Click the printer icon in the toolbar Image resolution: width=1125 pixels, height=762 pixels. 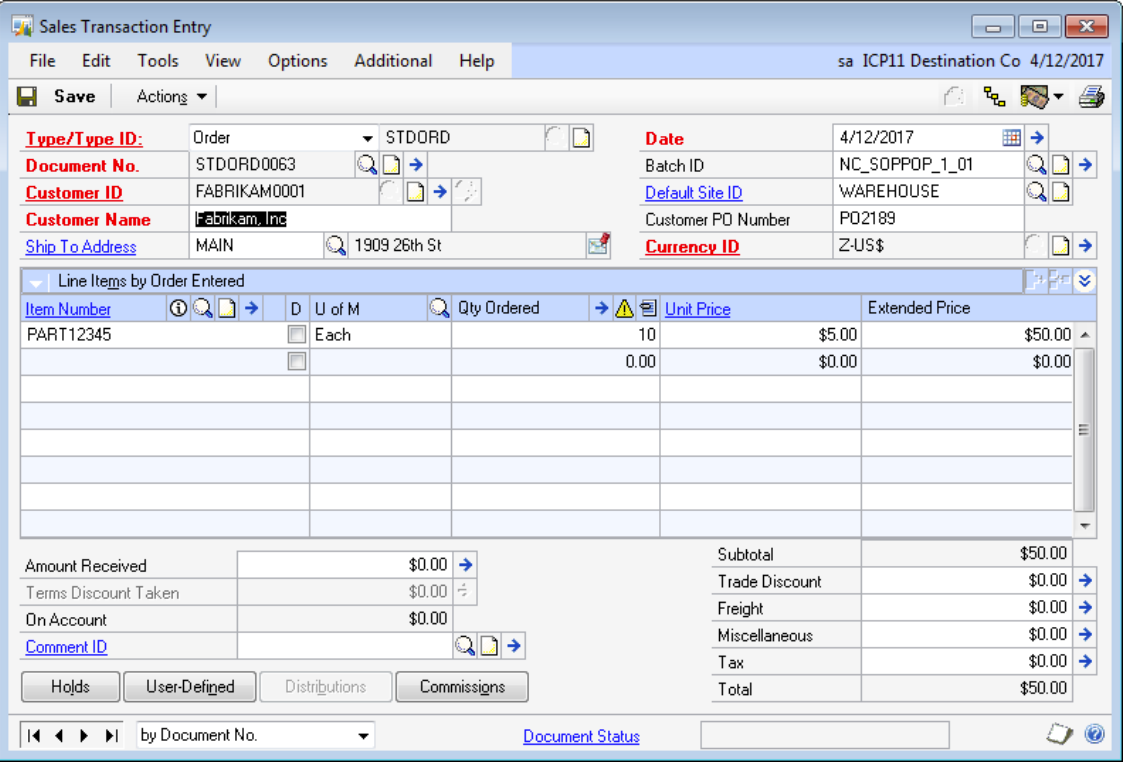1091,97
